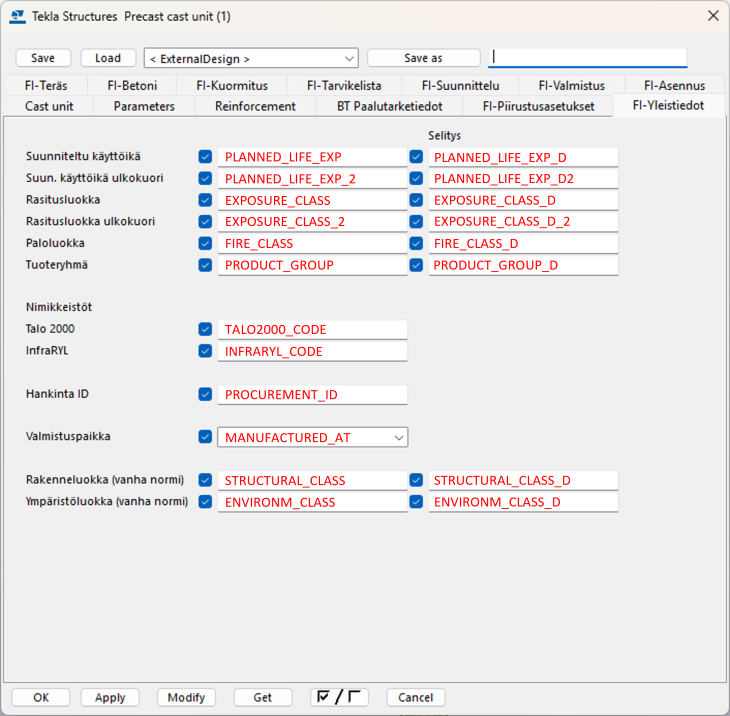Uncheck the STRUCTURAL_CLASS_D checkbox
Screen dimensions: 730x716
(416, 480)
